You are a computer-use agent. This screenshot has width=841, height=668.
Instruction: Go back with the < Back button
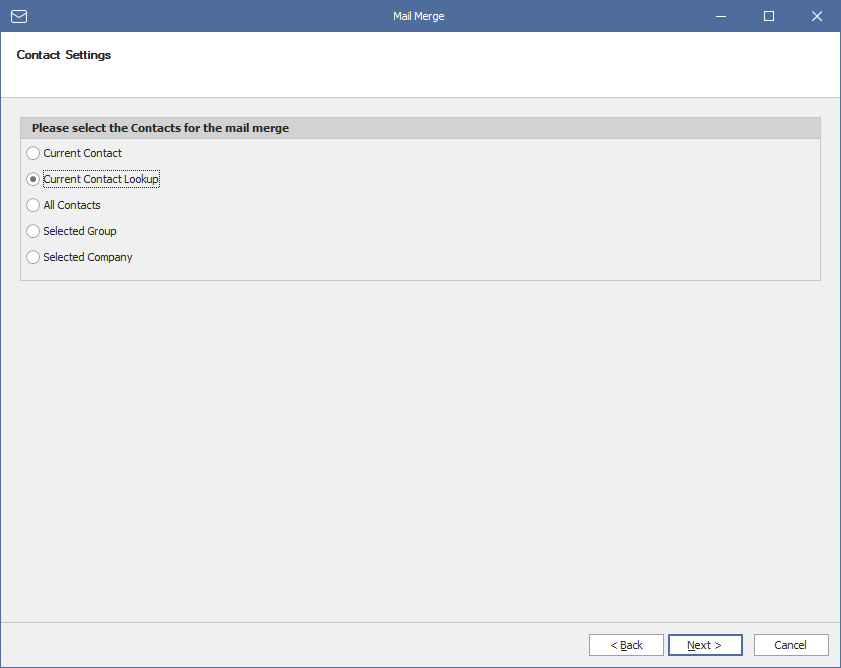626,645
